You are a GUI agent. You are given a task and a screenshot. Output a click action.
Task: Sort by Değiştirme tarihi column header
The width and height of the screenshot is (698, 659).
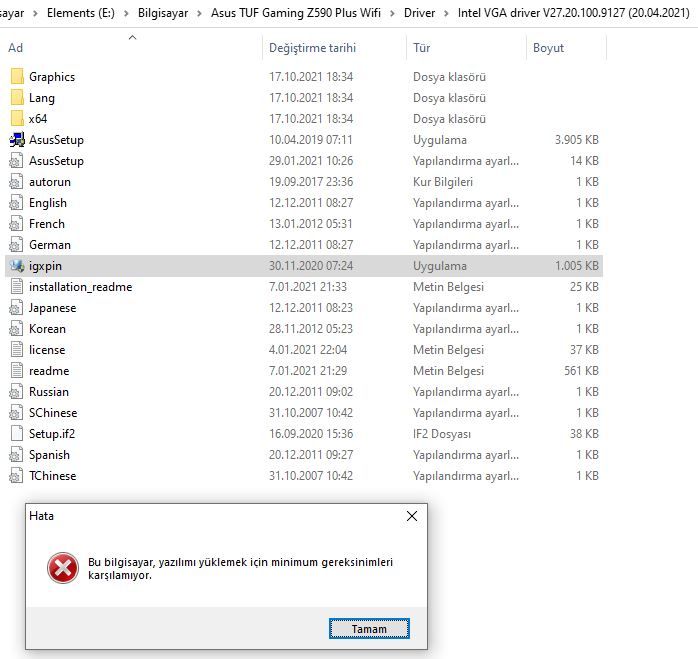[x=312, y=48]
